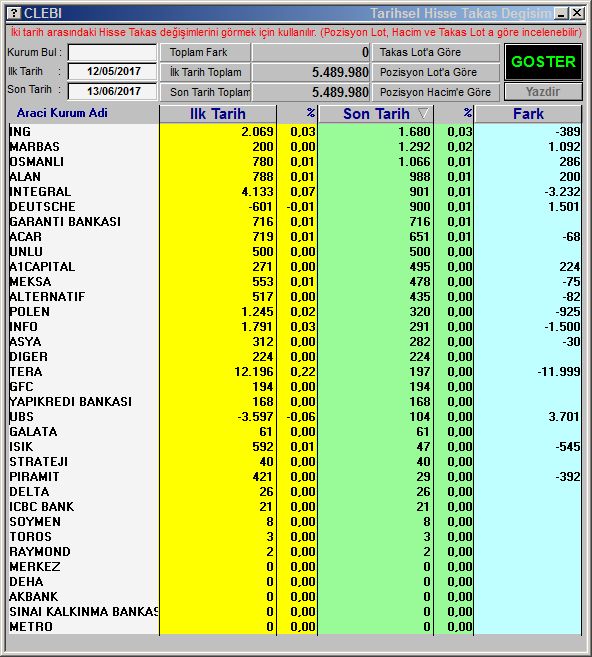Sort by Son Tarih column header
Image resolution: width=592 pixels, height=657 pixels.
[x=376, y=114]
